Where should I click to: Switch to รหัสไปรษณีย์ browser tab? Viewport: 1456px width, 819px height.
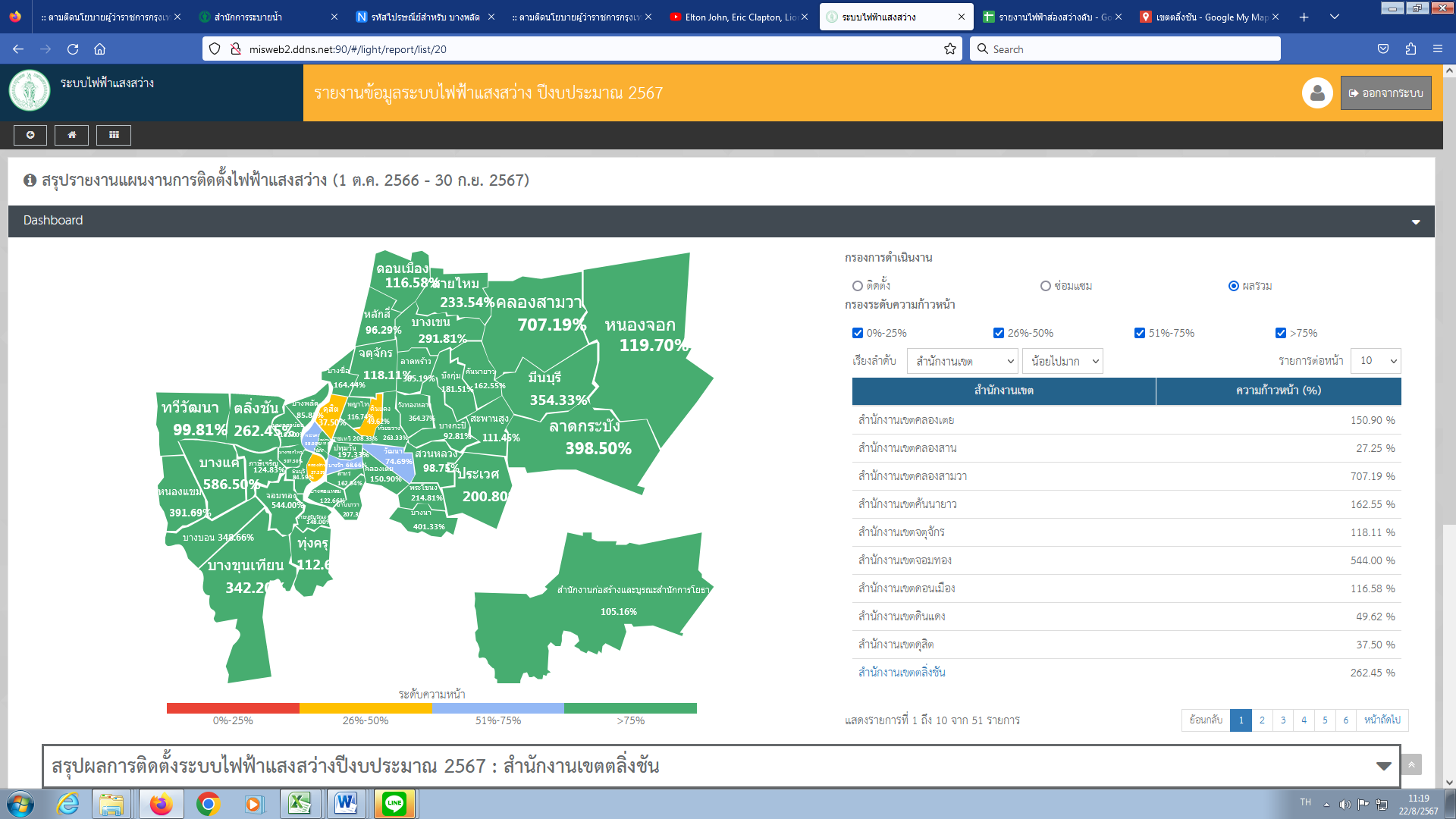[x=425, y=17]
